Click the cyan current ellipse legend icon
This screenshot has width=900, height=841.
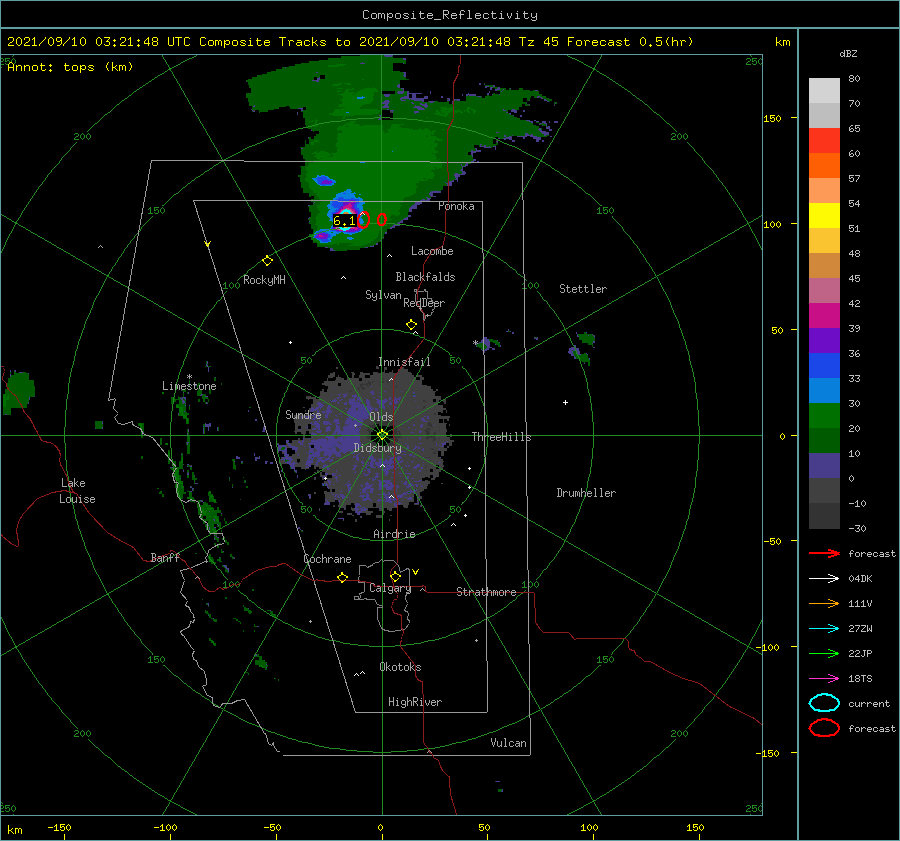[824, 703]
